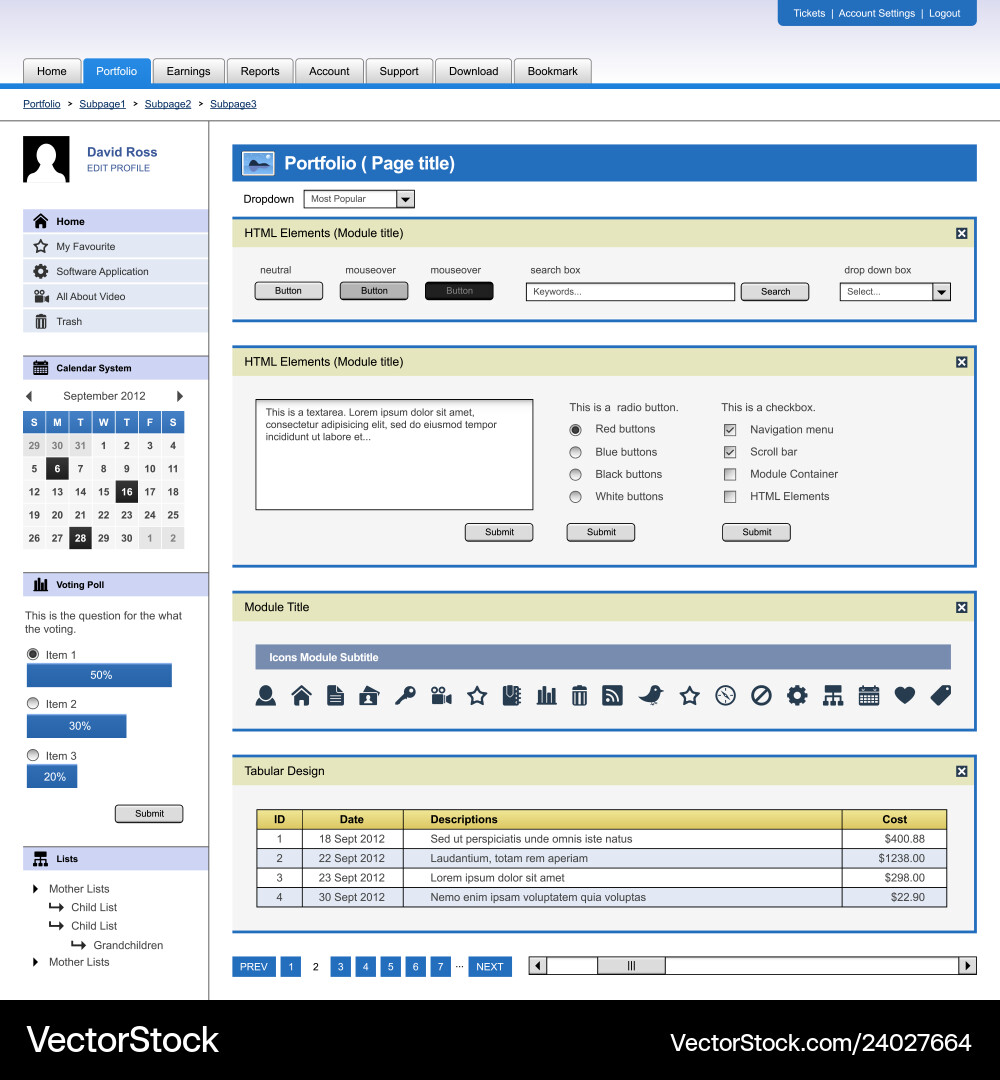Open Software Application sidebar item
Image resolution: width=1000 pixels, height=1080 pixels.
(116, 271)
